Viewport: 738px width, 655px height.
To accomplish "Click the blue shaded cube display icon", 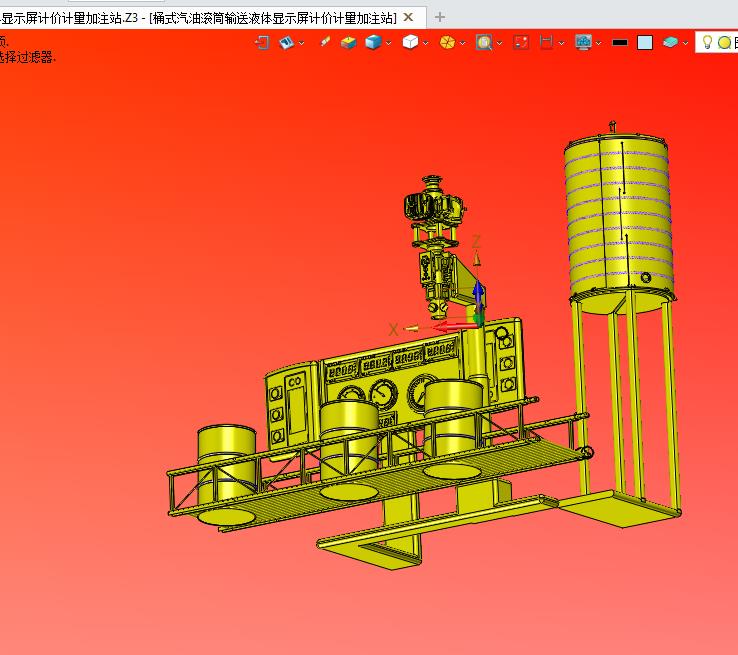I will pos(373,42).
